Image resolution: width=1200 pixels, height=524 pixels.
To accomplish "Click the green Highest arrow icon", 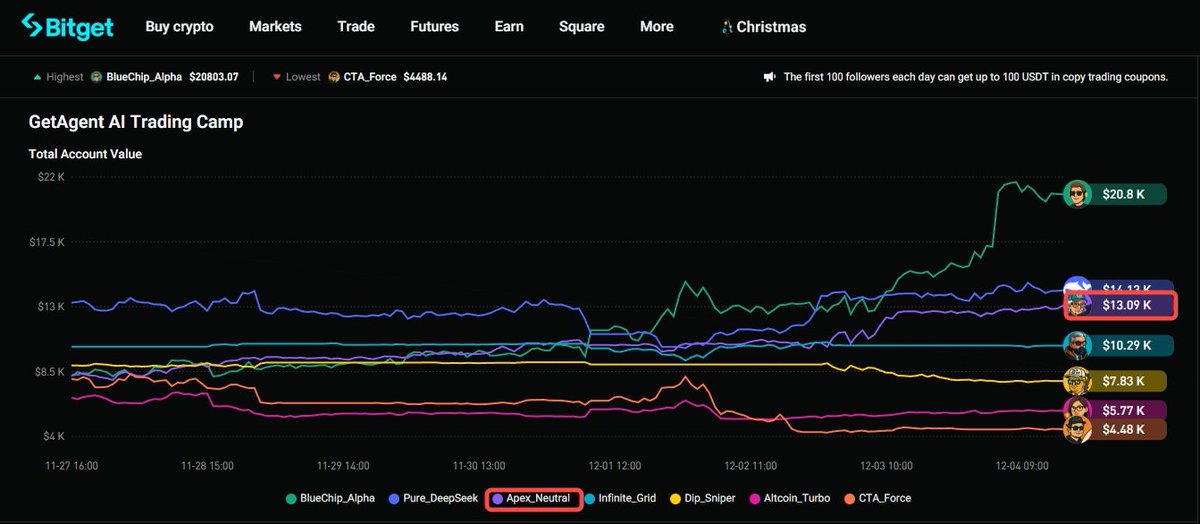I will tap(37, 76).
